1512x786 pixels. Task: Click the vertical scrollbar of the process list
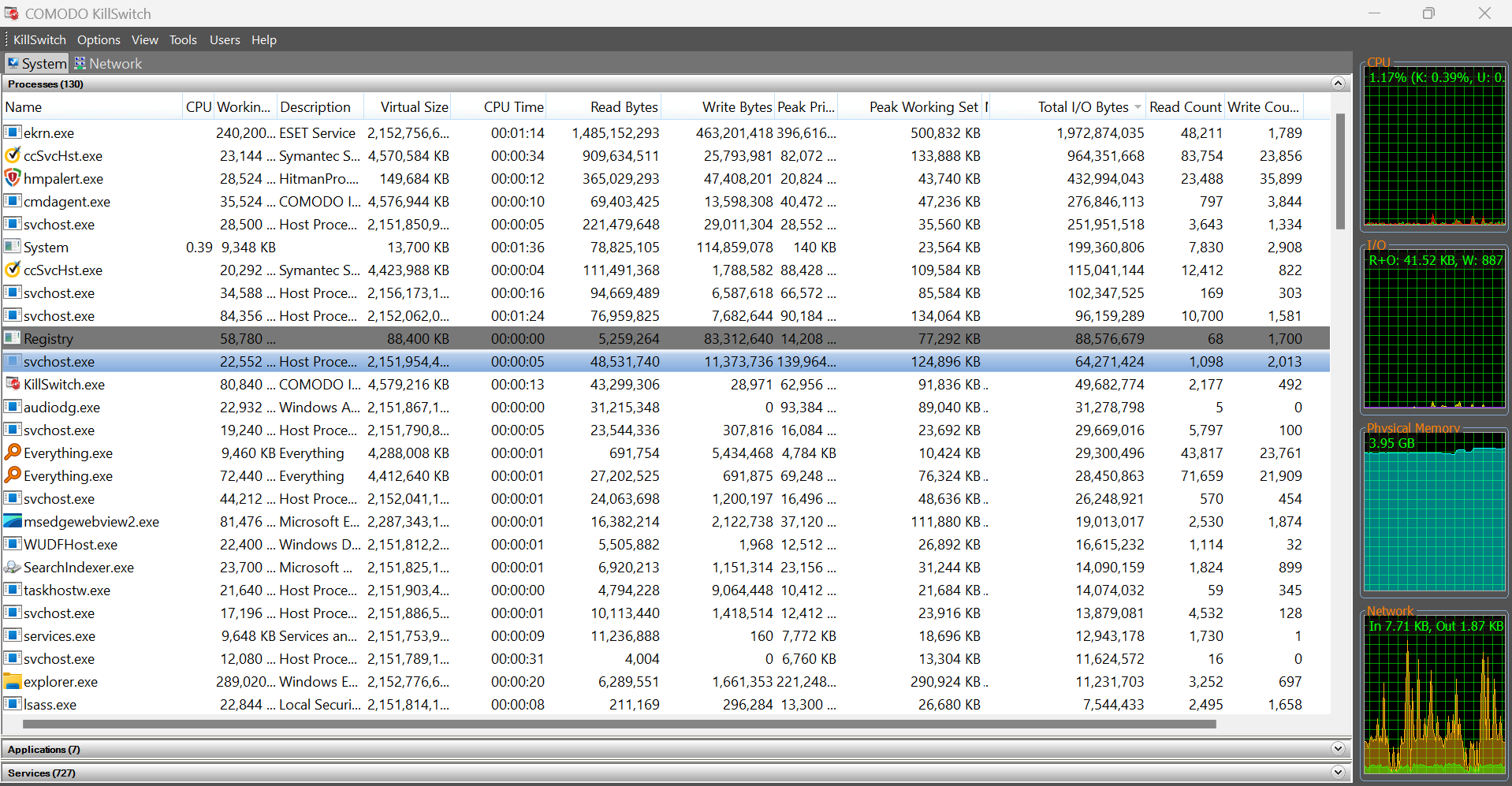click(1340, 172)
